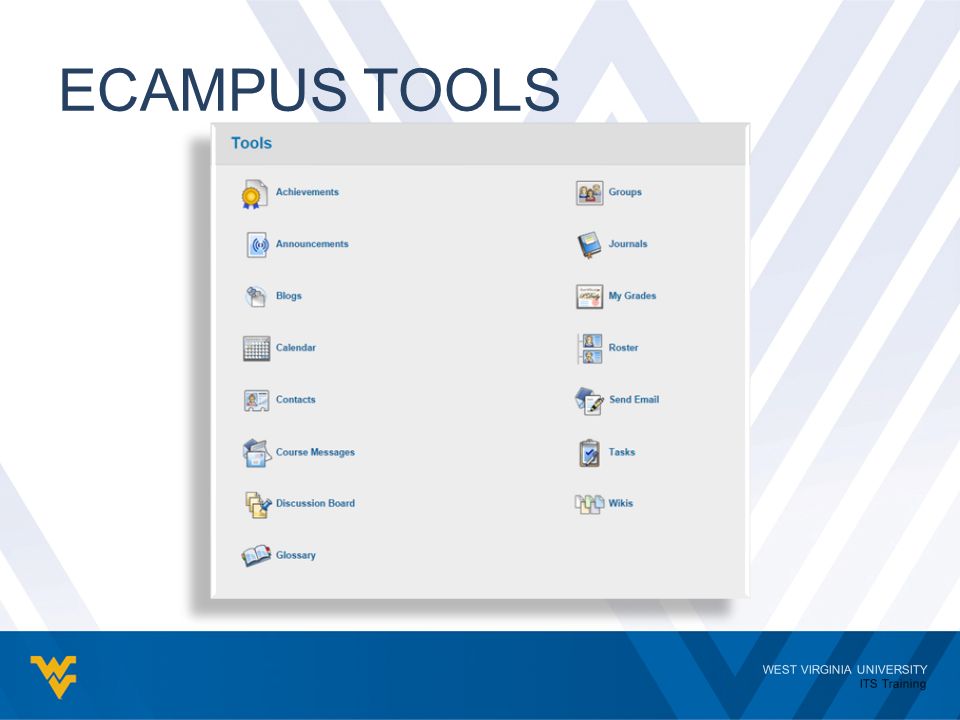This screenshot has height=720, width=960.
Task: Click the WVU flying logo
Action: pos(54,677)
